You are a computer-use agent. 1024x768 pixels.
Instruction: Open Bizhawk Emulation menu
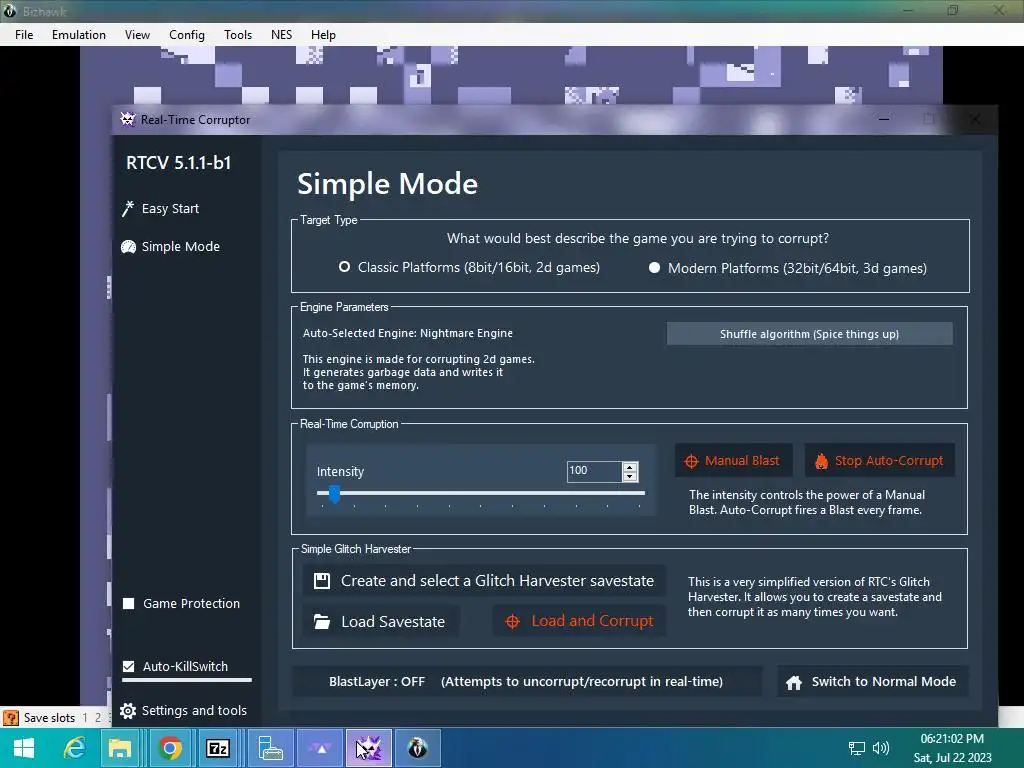pos(78,35)
